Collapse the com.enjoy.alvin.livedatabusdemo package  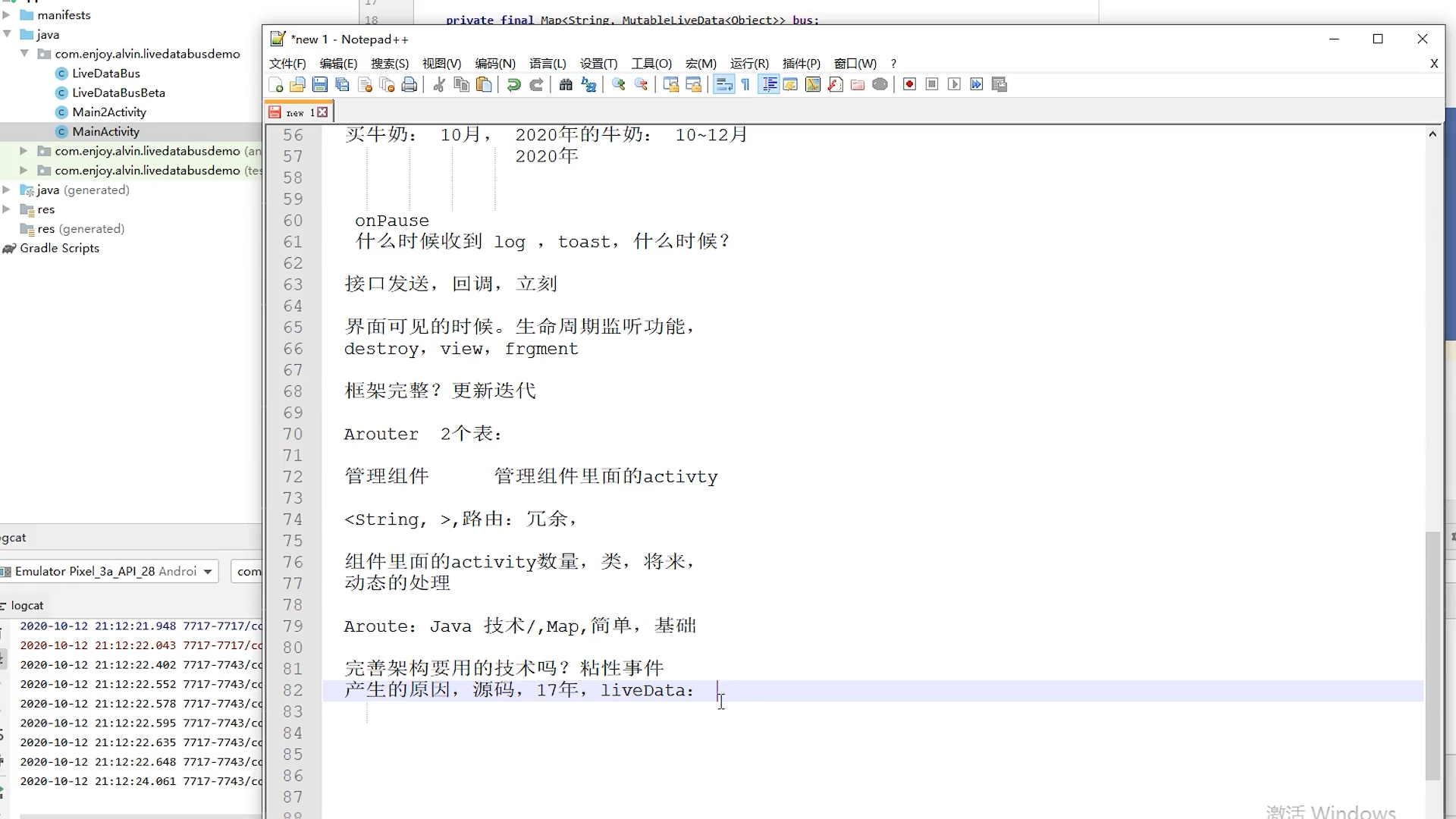coord(25,54)
